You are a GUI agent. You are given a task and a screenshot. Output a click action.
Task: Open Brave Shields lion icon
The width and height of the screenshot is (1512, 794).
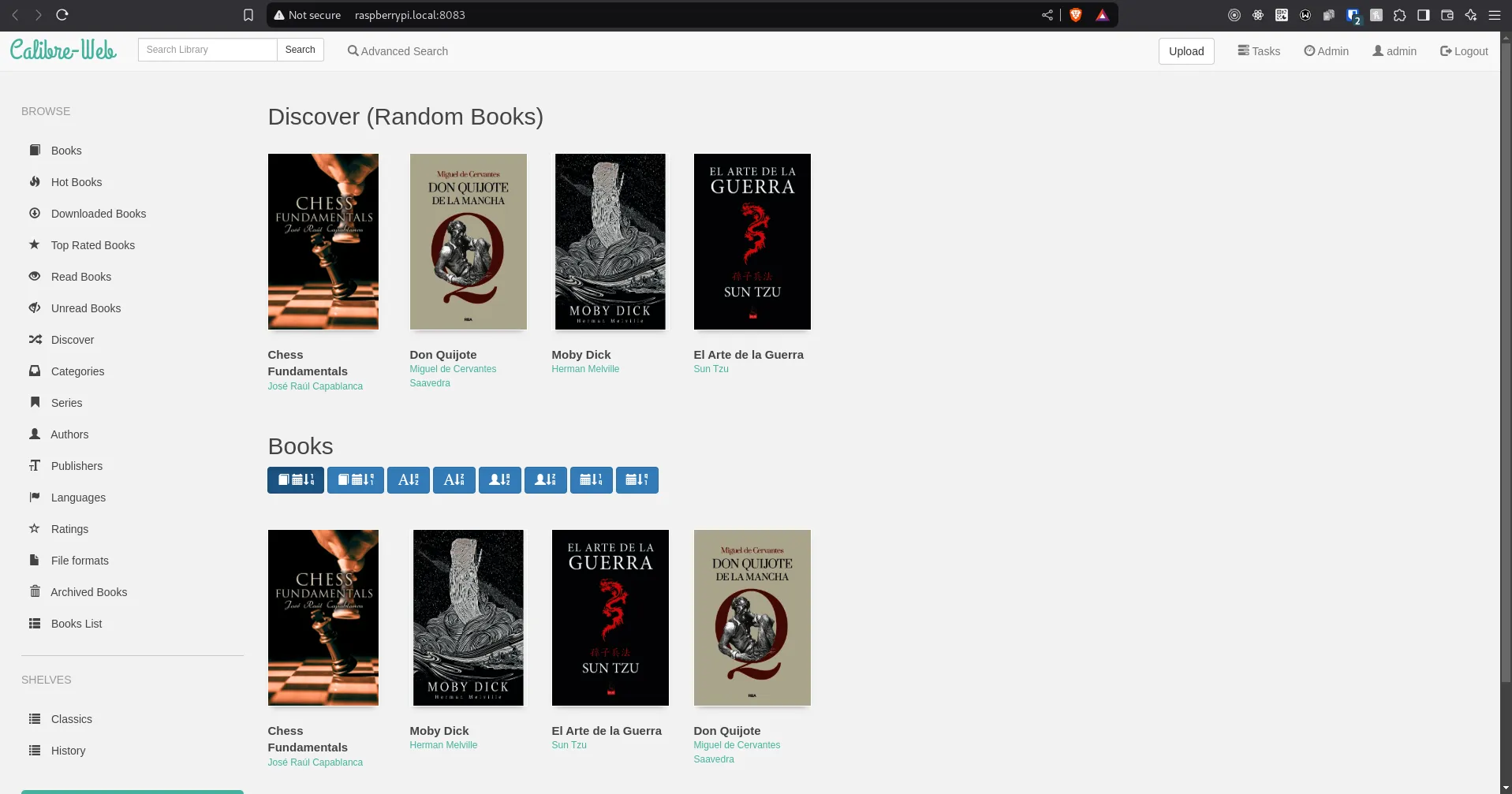(x=1076, y=15)
